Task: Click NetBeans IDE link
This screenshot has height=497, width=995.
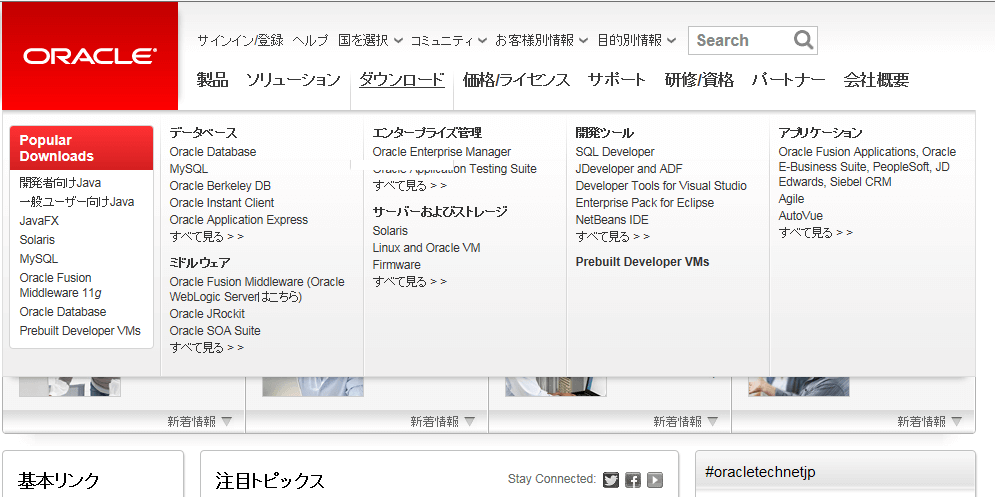Action: tap(612, 220)
